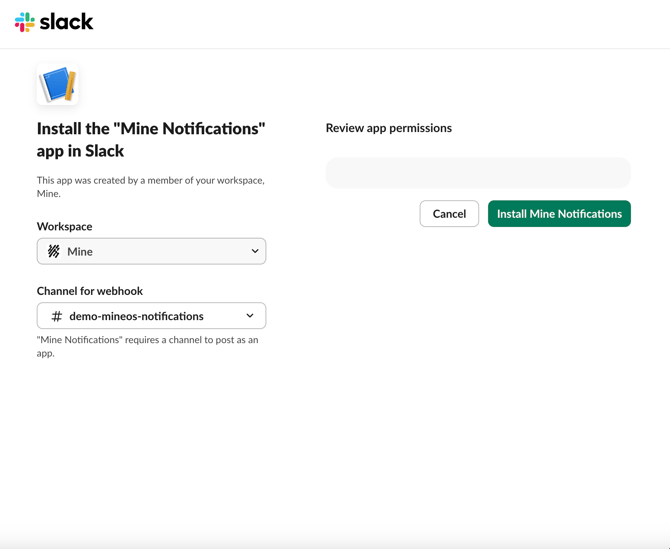Click the Workspace field label
This screenshot has height=549, width=670.
pos(64,226)
